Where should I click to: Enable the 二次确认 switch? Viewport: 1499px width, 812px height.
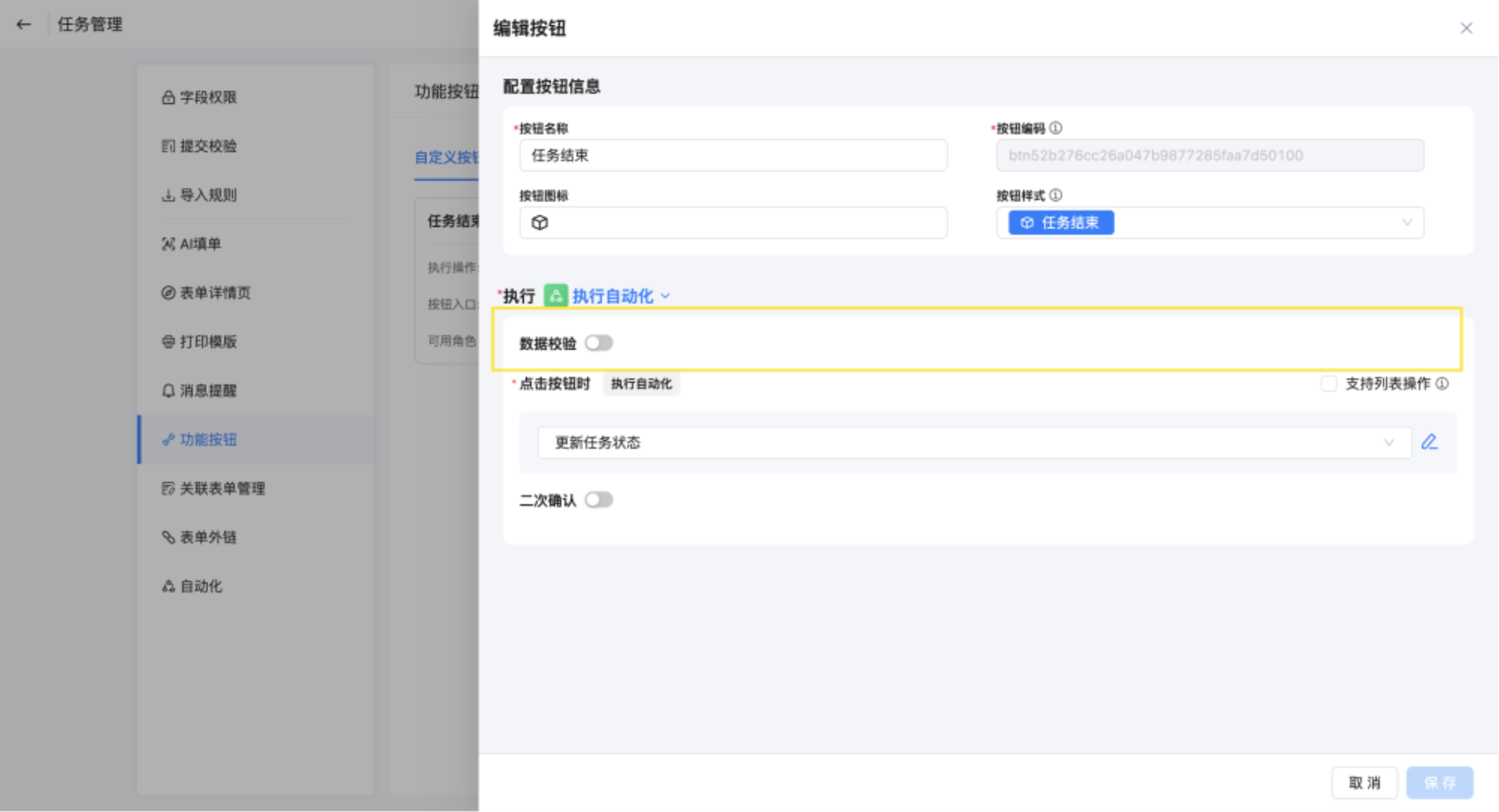tap(598, 500)
